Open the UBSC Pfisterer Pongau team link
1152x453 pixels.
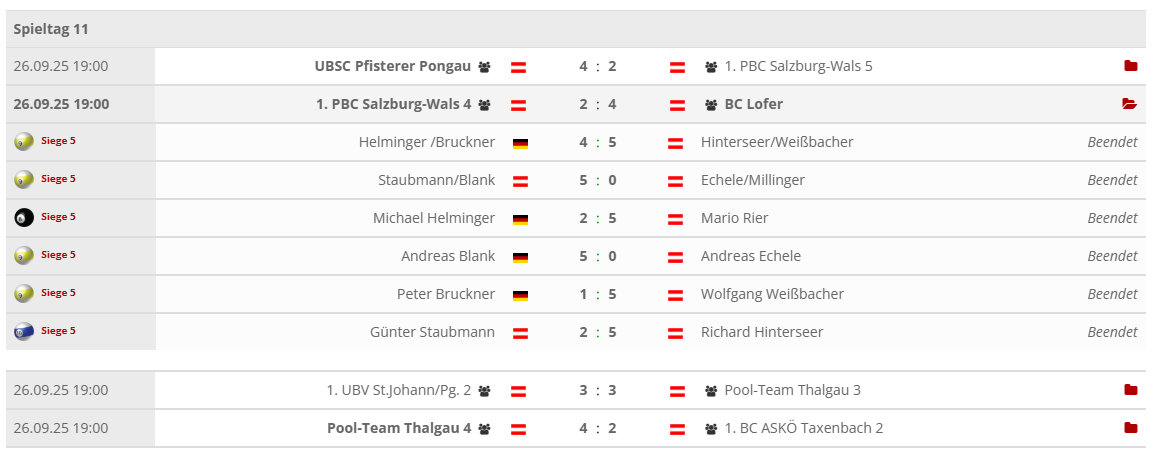[x=392, y=66]
